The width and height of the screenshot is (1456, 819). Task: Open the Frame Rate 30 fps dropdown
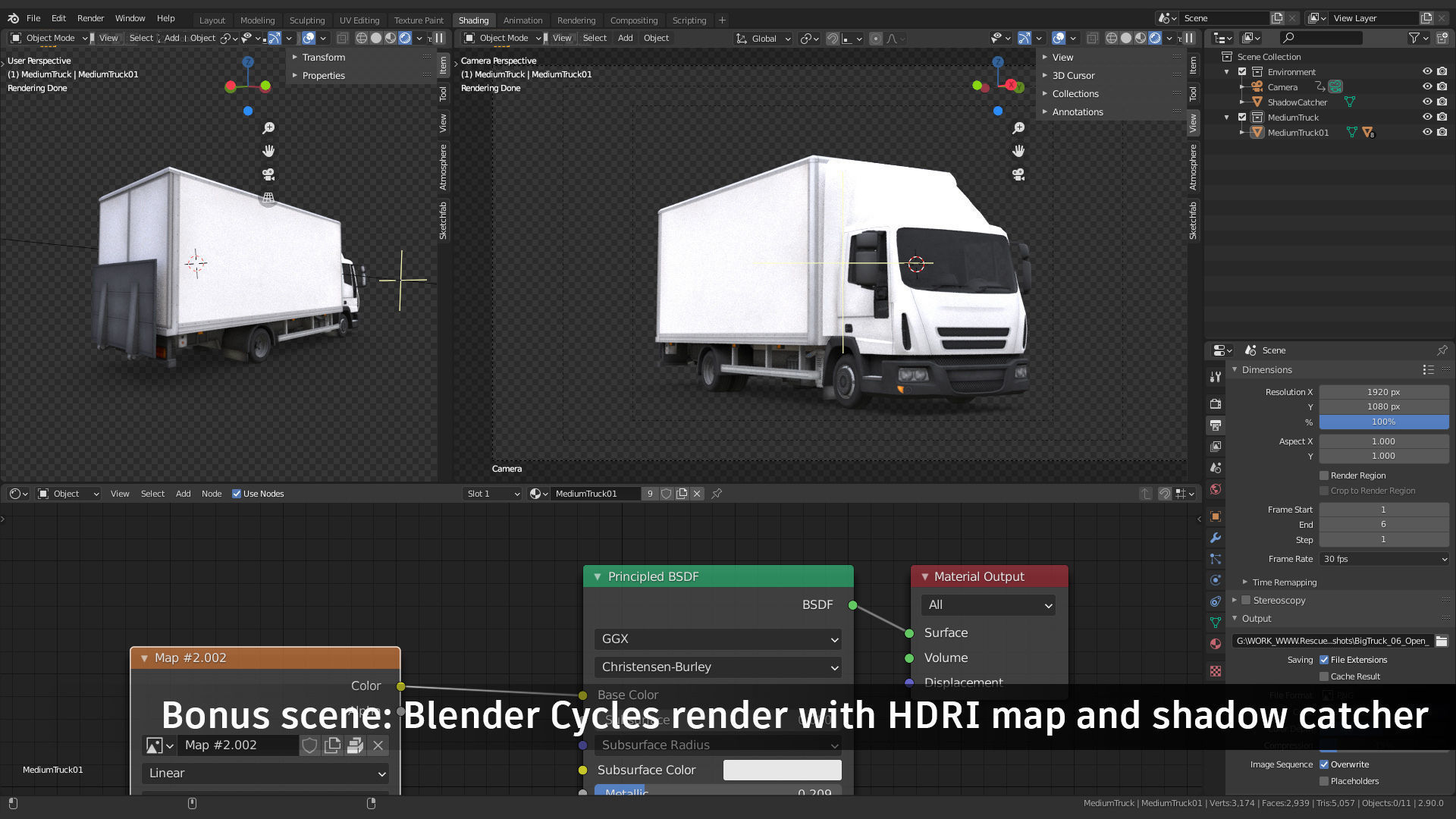1384,559
